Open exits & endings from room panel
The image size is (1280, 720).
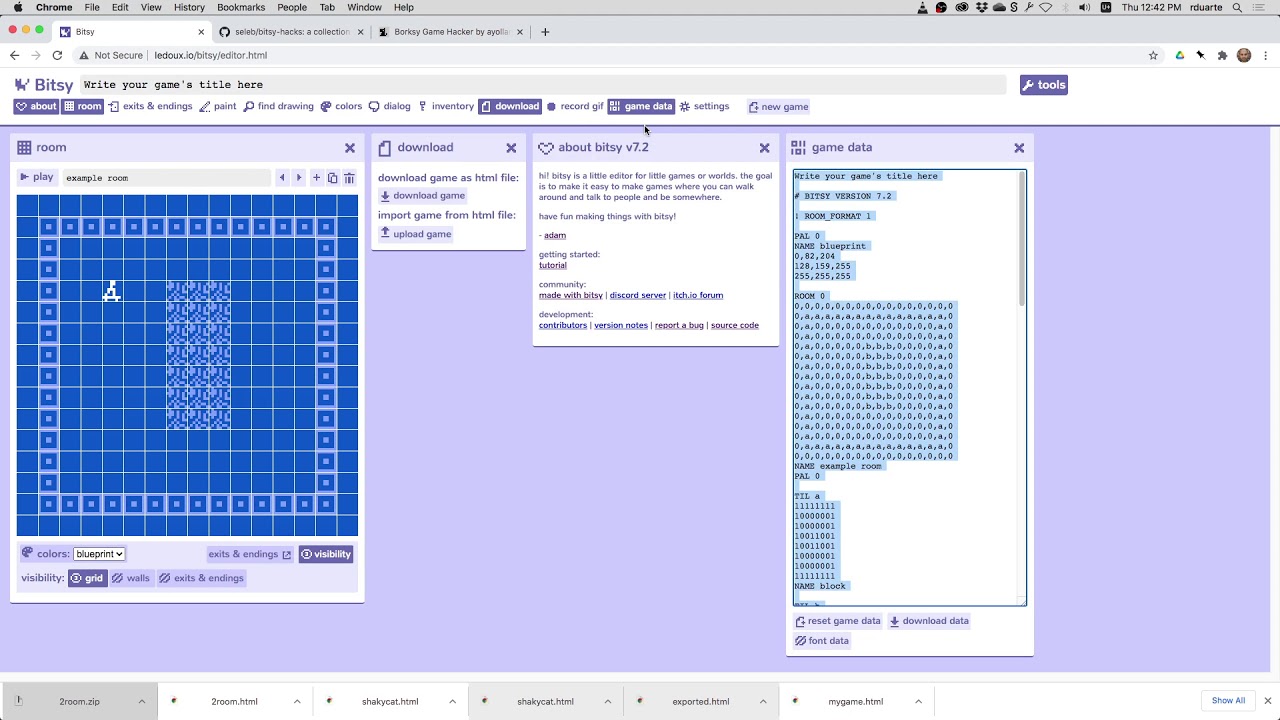pos(249,554)
